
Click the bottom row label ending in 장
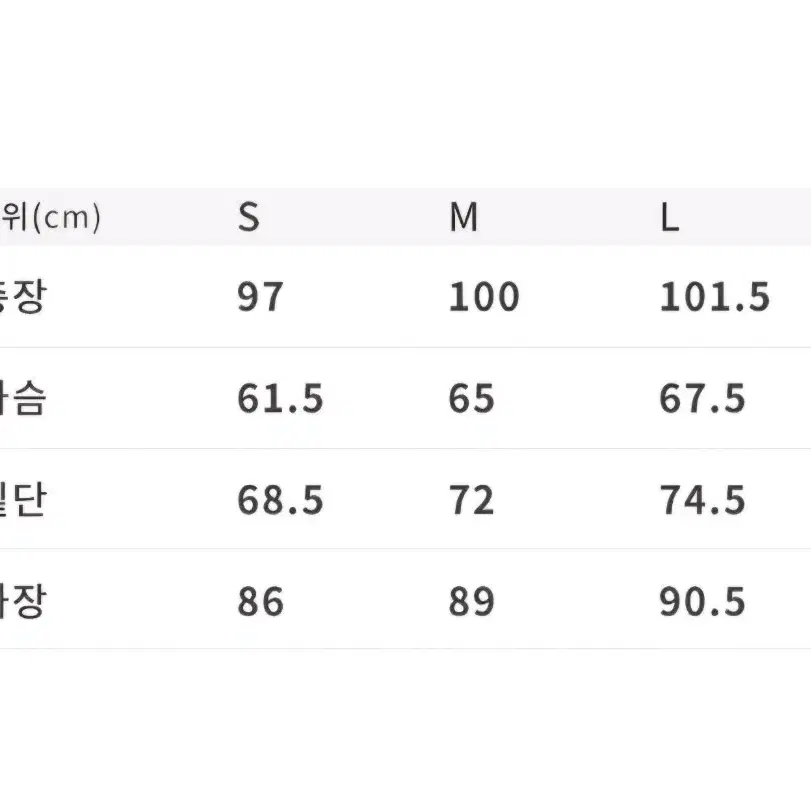[x=23, y=601]
